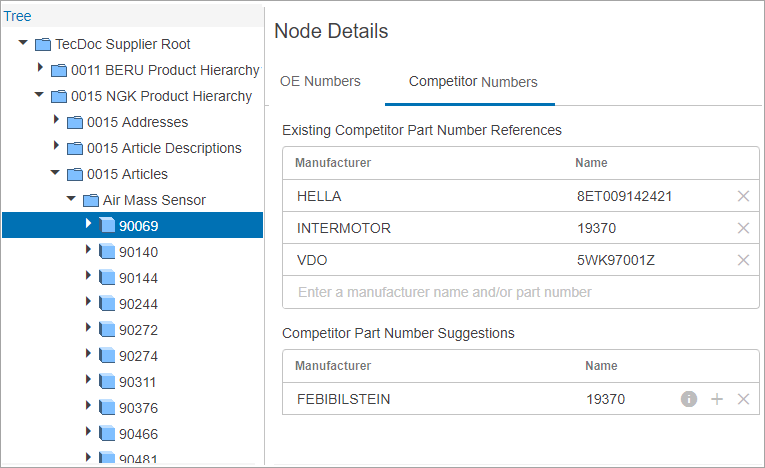Expand the 0011 BERU Product Hierarchy node
765x468 pixels.
point(40,68)
